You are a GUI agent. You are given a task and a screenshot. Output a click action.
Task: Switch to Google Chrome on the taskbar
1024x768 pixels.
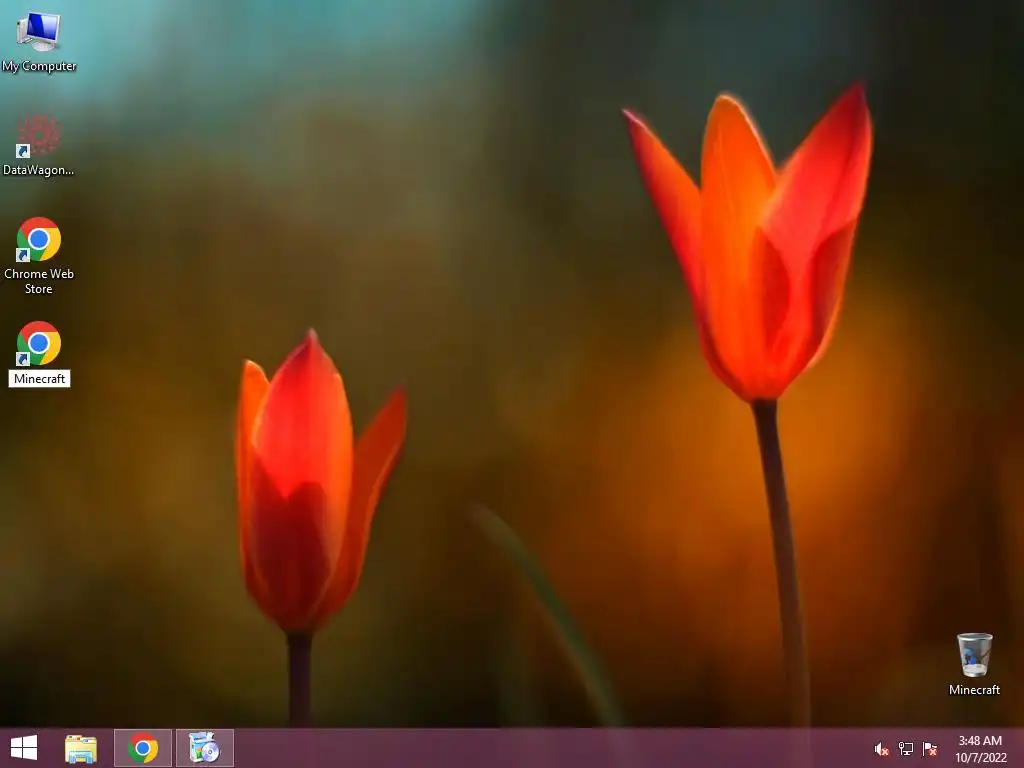coord(143,748)
